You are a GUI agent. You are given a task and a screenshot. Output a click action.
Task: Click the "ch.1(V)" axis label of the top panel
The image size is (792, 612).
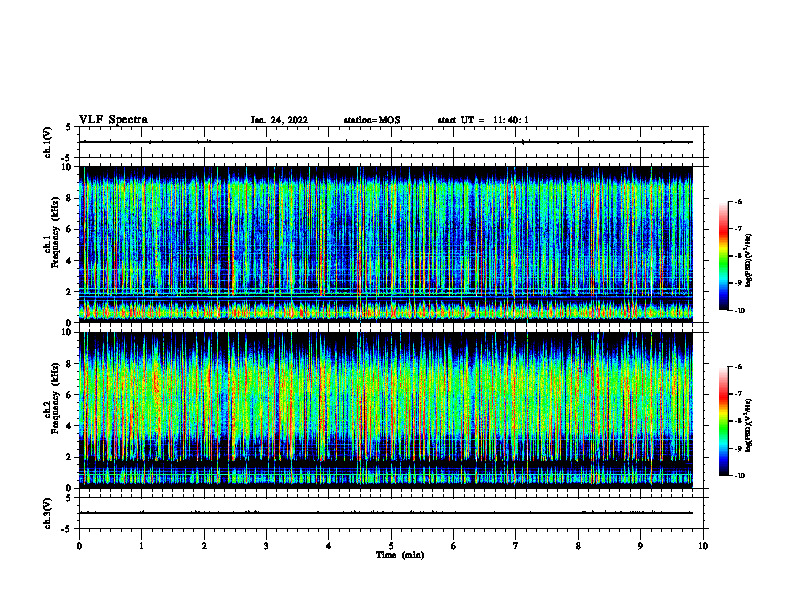click(48, 142)
